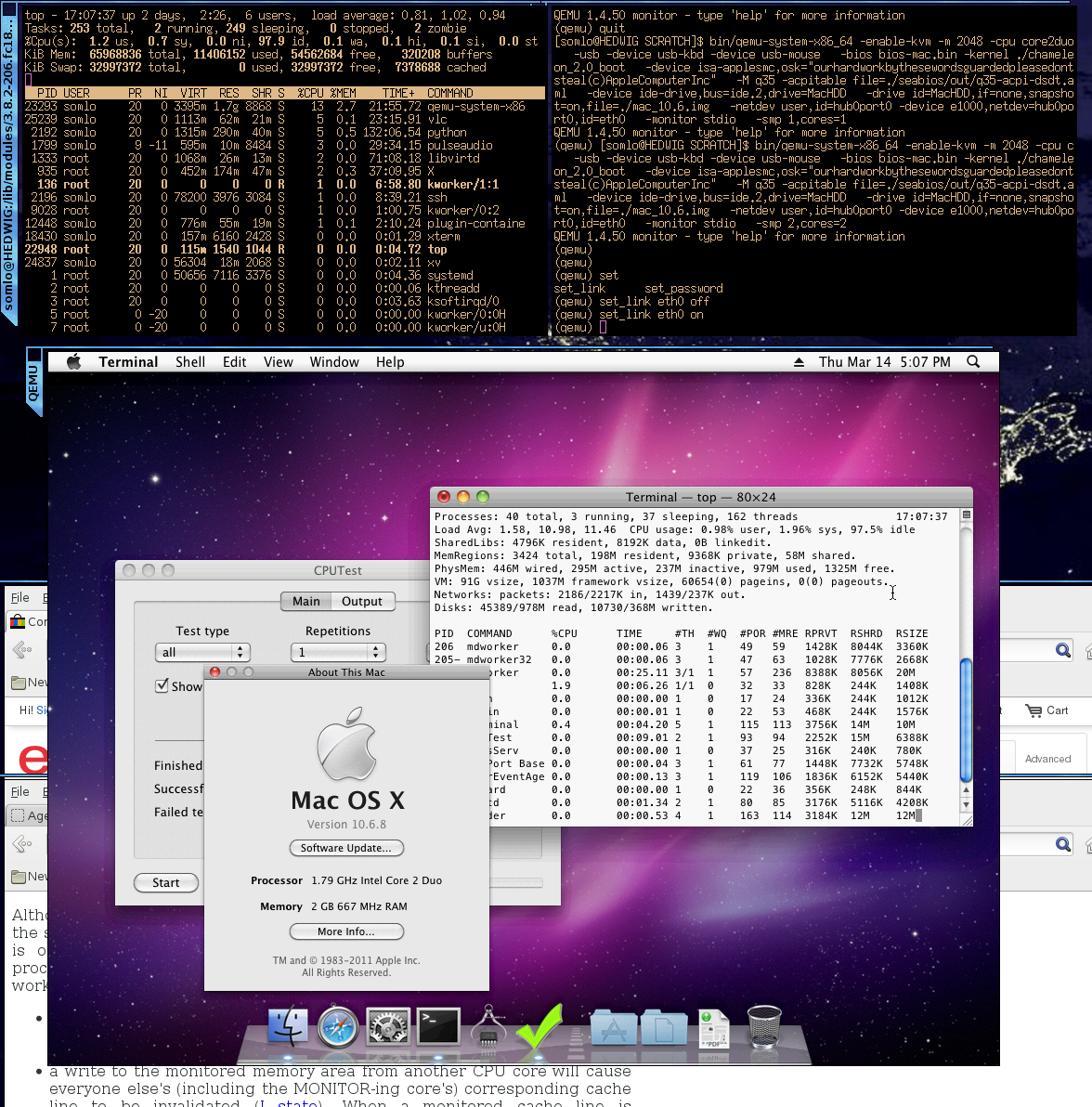
Task: Click the RSIZE column header in Mac Terminal
Action: tap(912, 634)
